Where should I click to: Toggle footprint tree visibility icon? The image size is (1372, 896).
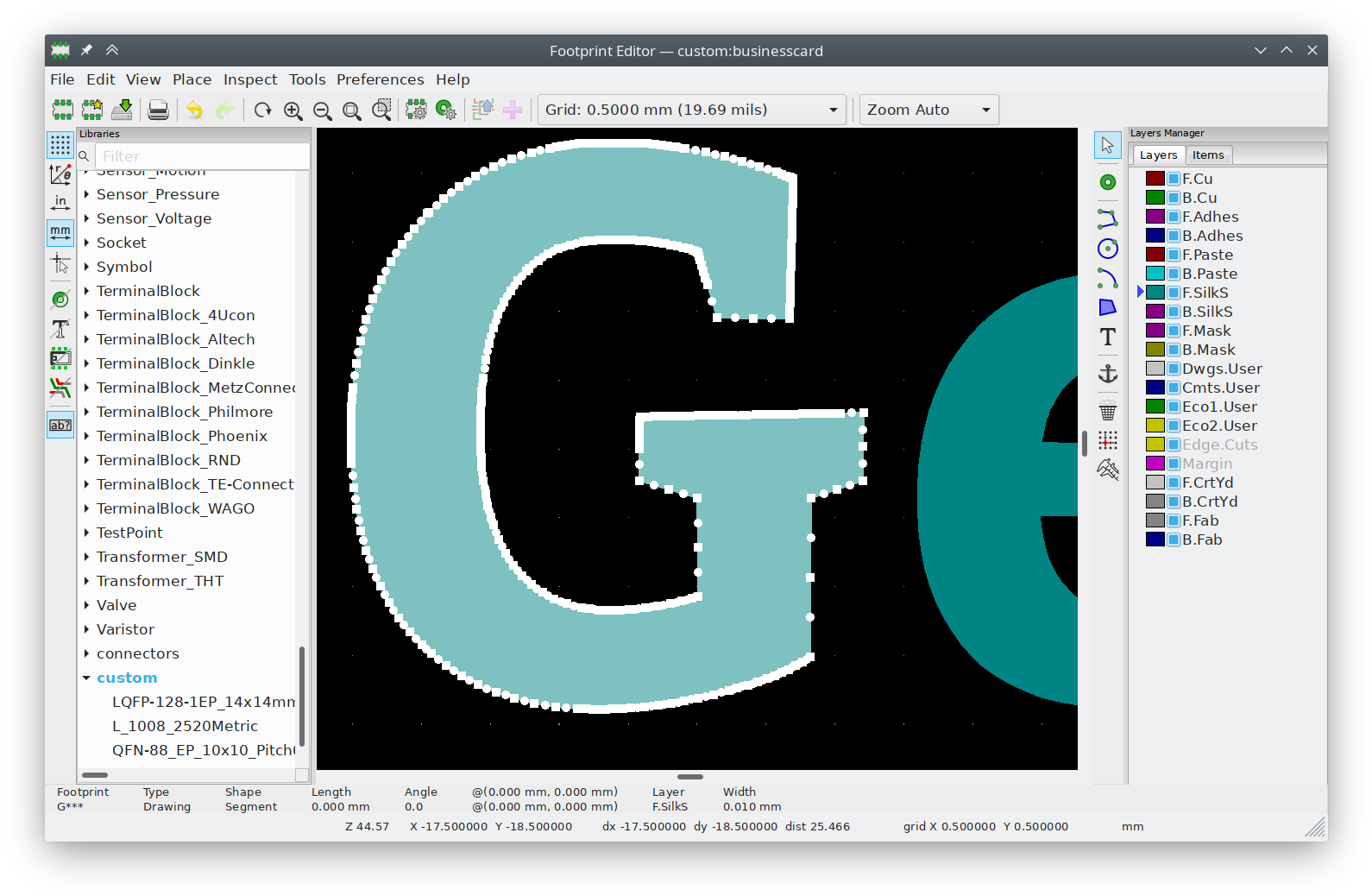tap(60, 425)
